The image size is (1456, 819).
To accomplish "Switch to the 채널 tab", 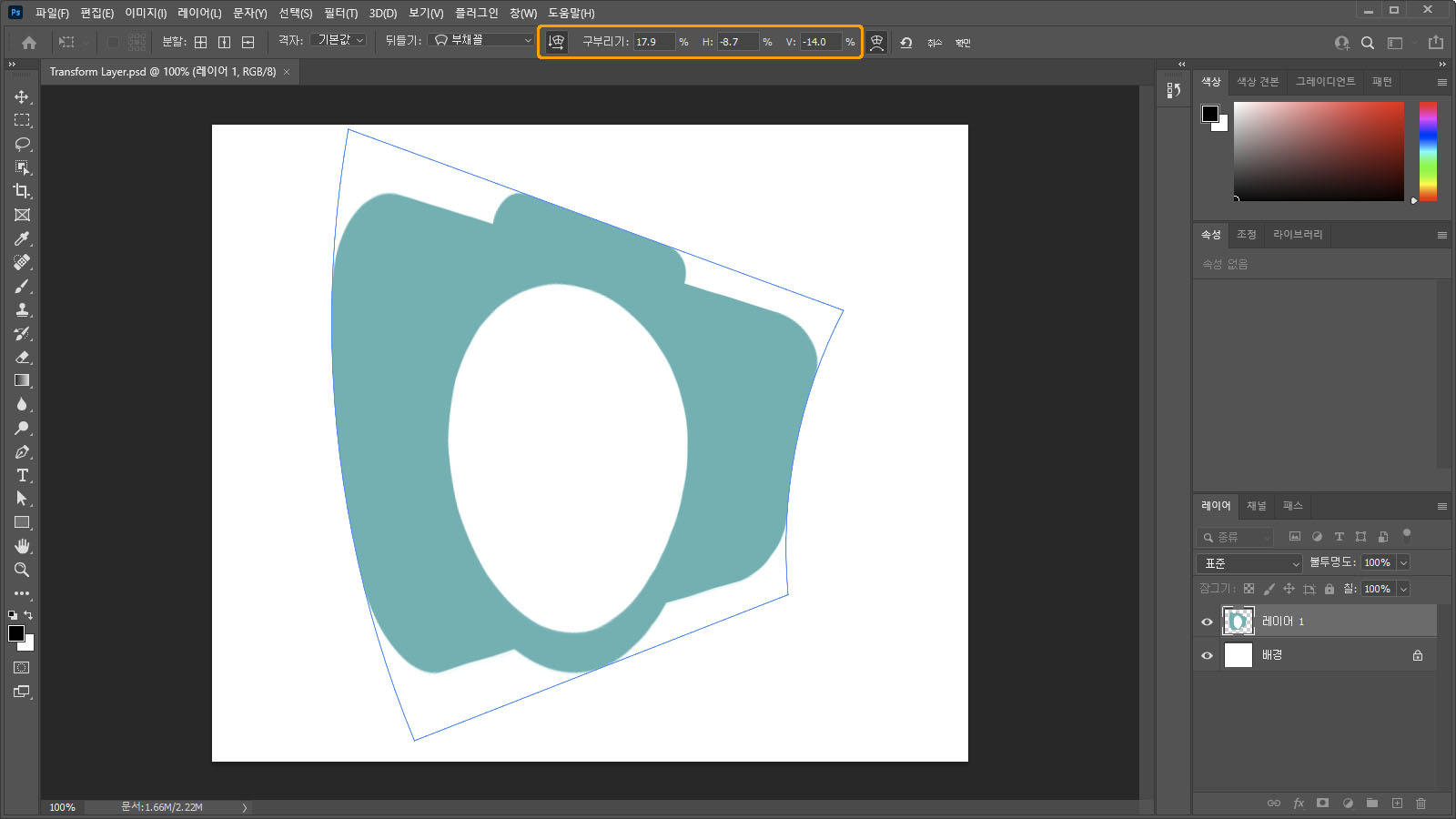I will [x=1256, y=506].
